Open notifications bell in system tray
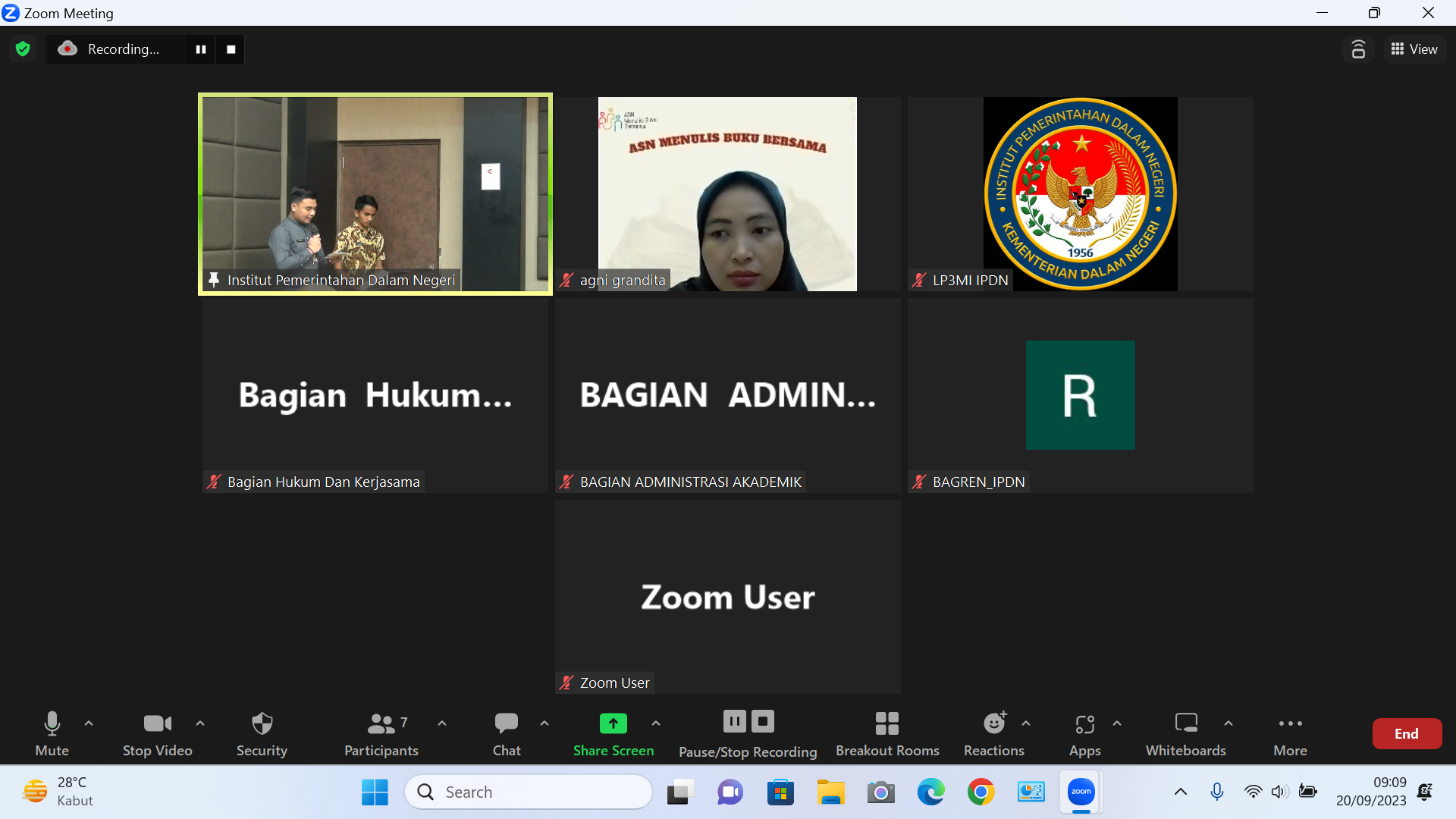 pos(1425,792)
